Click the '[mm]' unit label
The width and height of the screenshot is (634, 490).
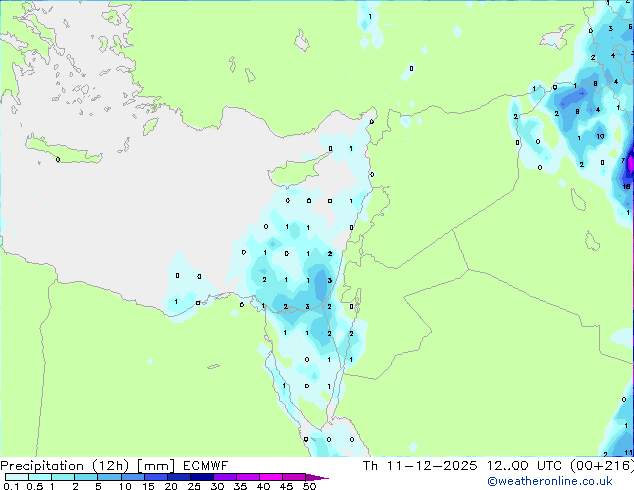pyautogui.click(x=156, y=466)
